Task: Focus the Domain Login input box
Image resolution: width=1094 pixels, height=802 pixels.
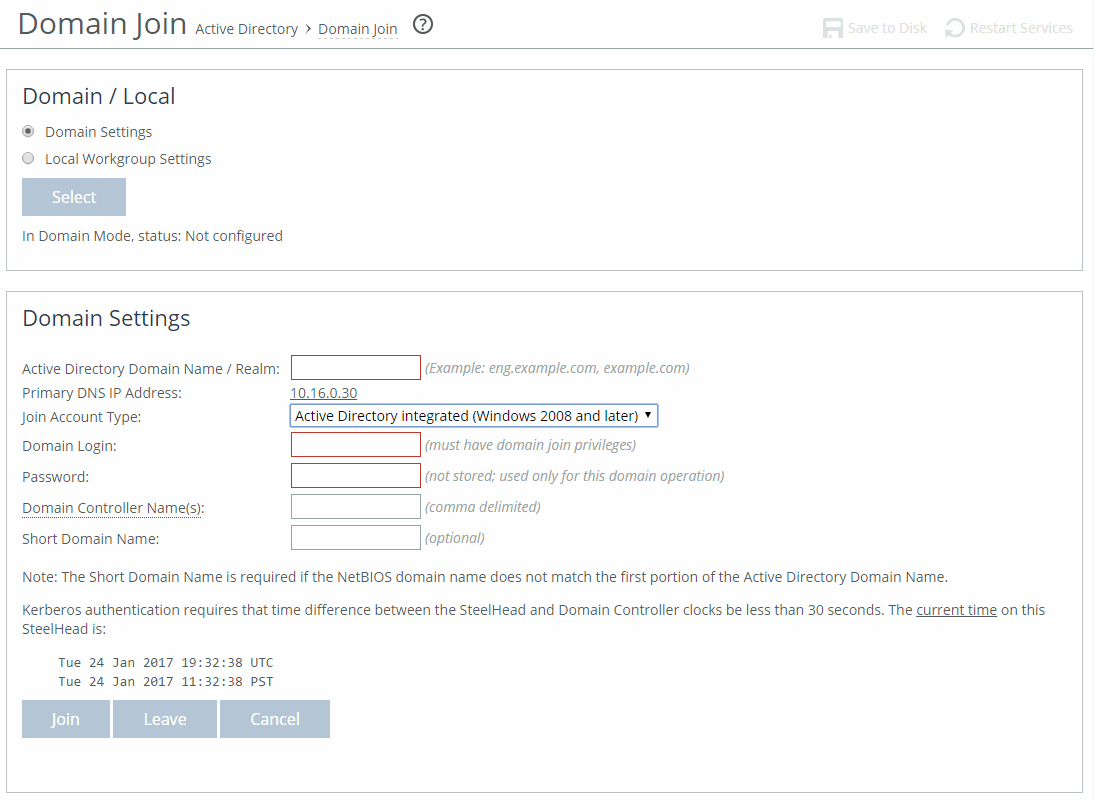Action: (x=355, y=444)
